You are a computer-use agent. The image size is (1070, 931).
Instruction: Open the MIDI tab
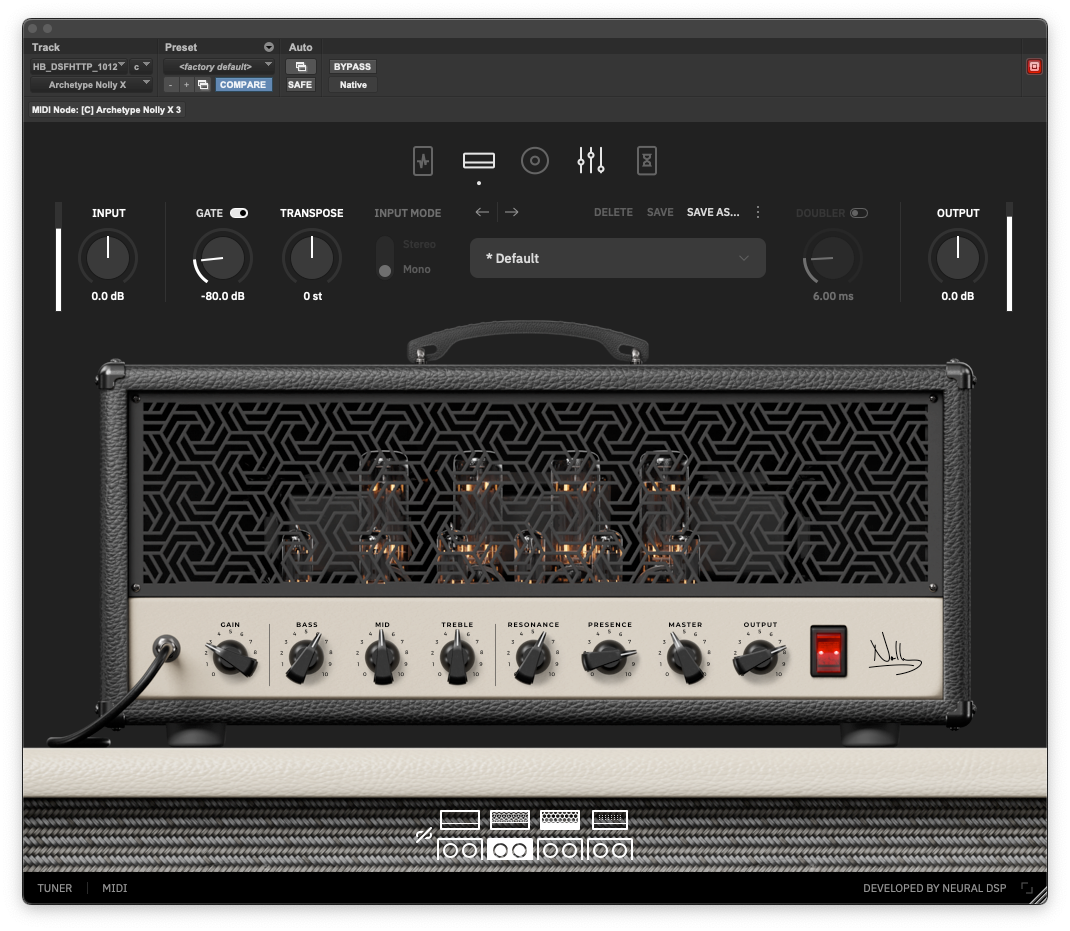(115, 888)
